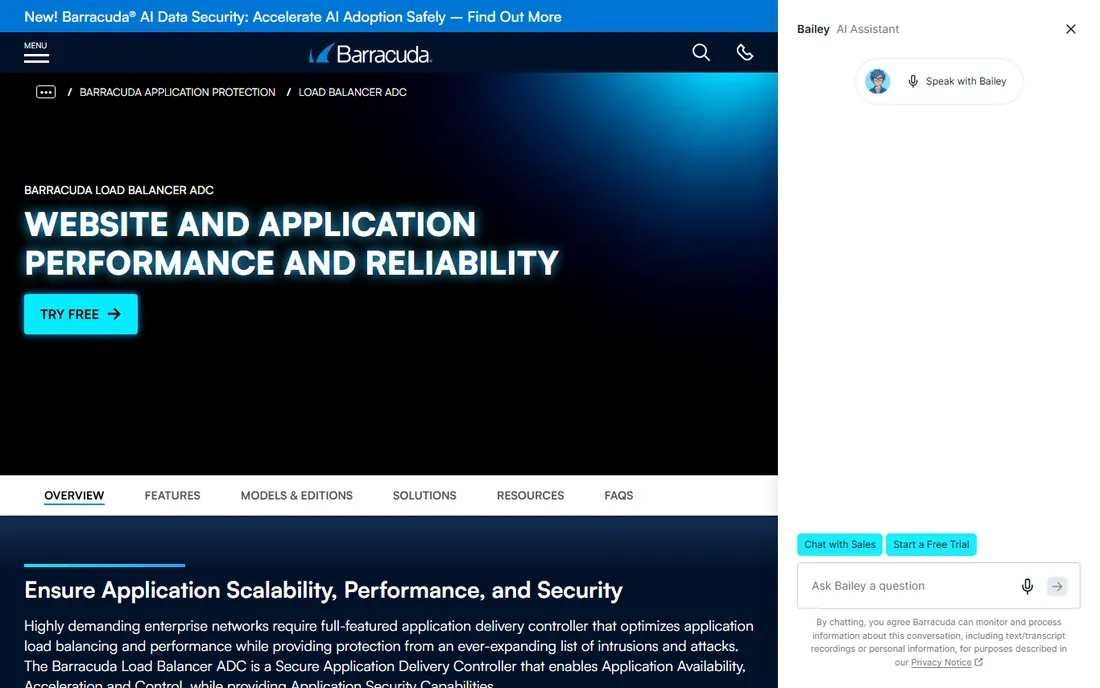
Task: Click the send arrow in Bailey chat
Action: pyautogui.click(x=1057, y=586)
